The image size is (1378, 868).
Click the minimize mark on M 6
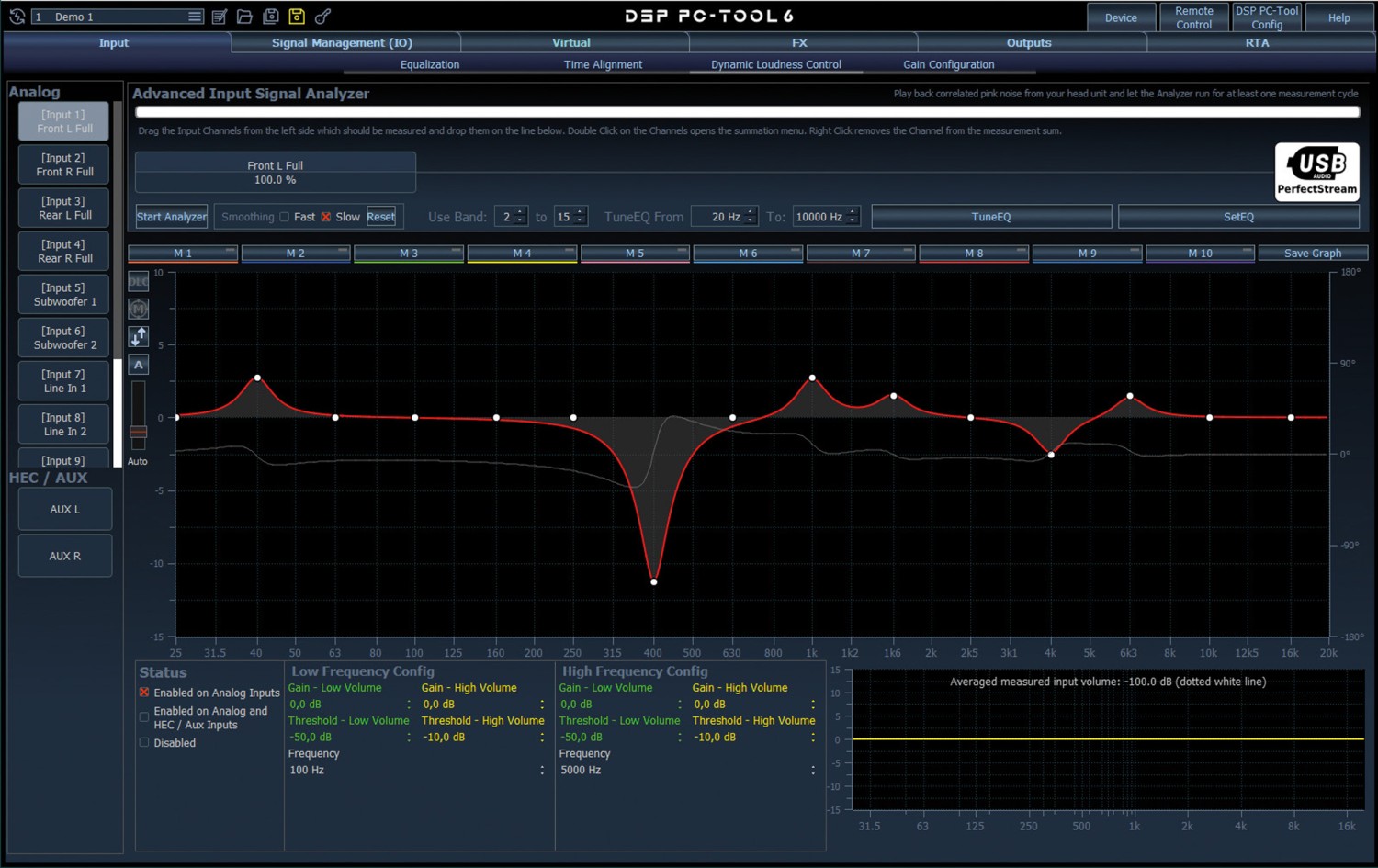pos(796,250)
